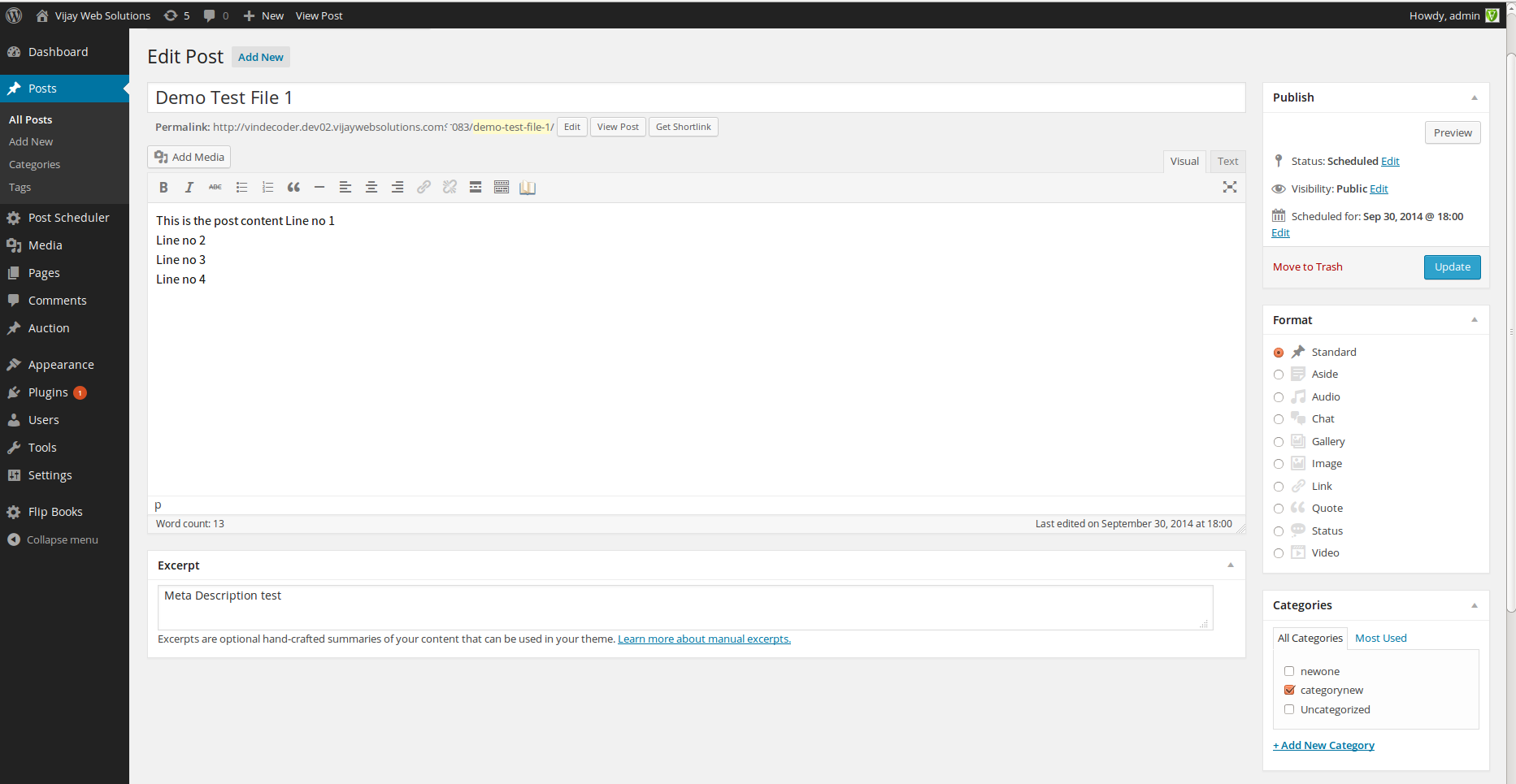Toggle bold formatting in editor toolbar

(163, 188)
